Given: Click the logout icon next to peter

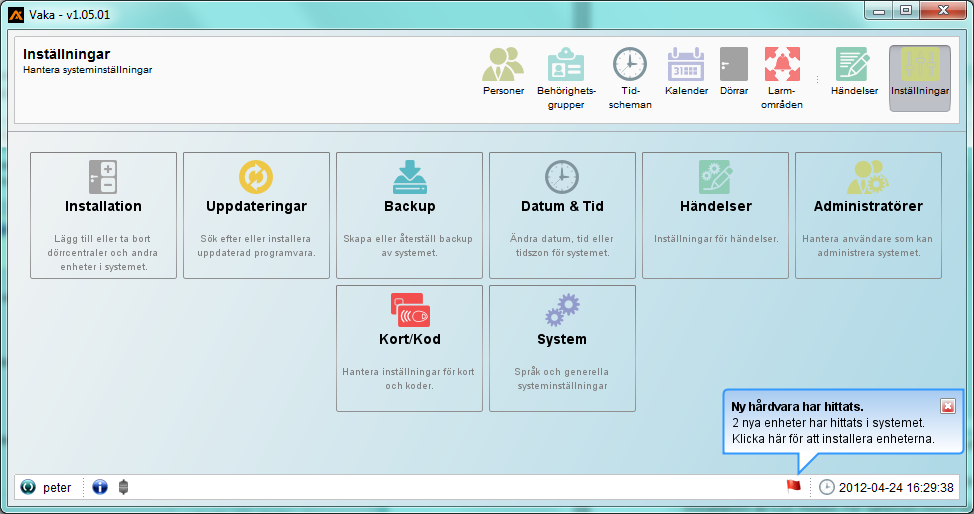Looking at the screenshot, I should coord(28,487).
